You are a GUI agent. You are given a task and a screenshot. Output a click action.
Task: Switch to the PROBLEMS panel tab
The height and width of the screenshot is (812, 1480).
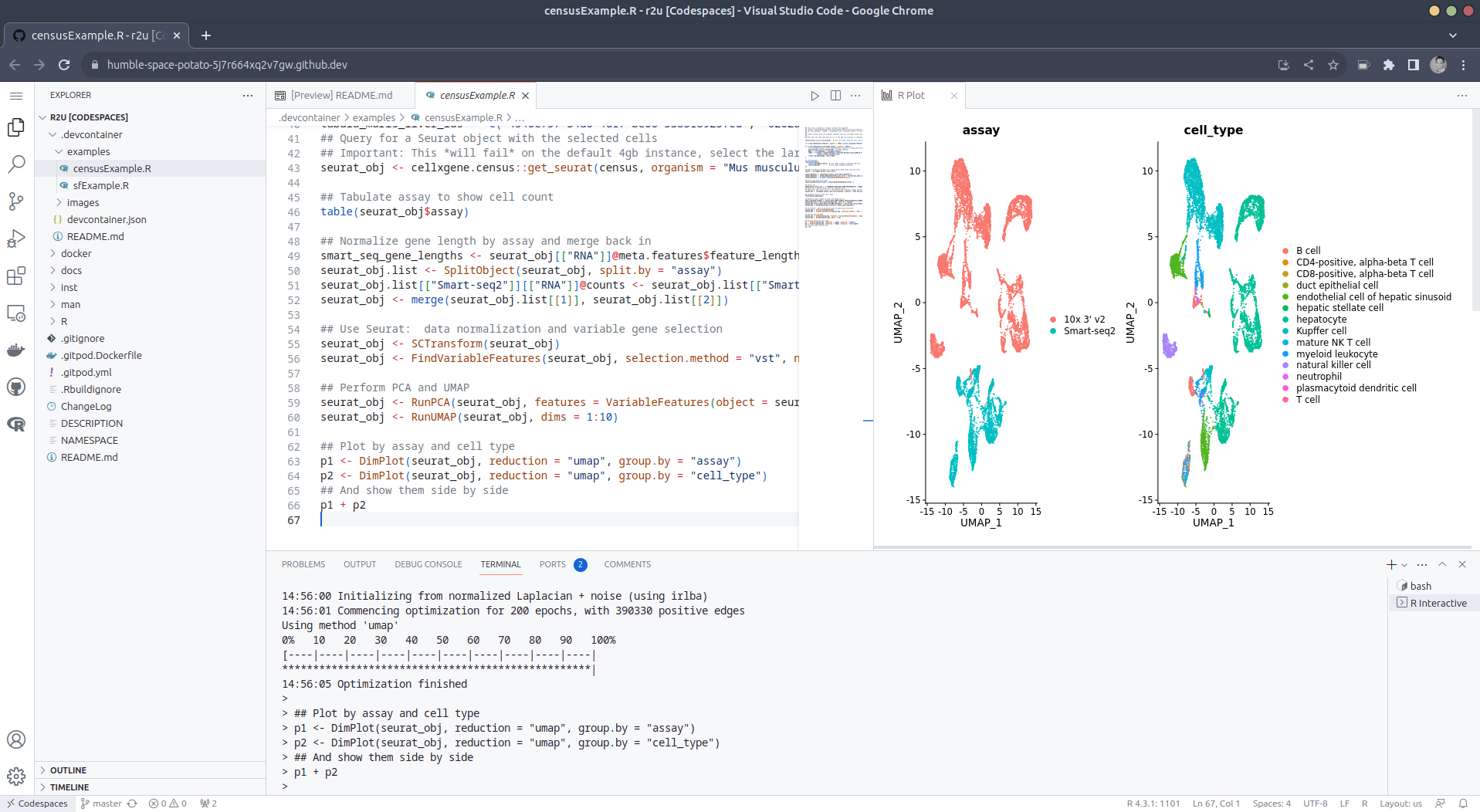[303, 564]
